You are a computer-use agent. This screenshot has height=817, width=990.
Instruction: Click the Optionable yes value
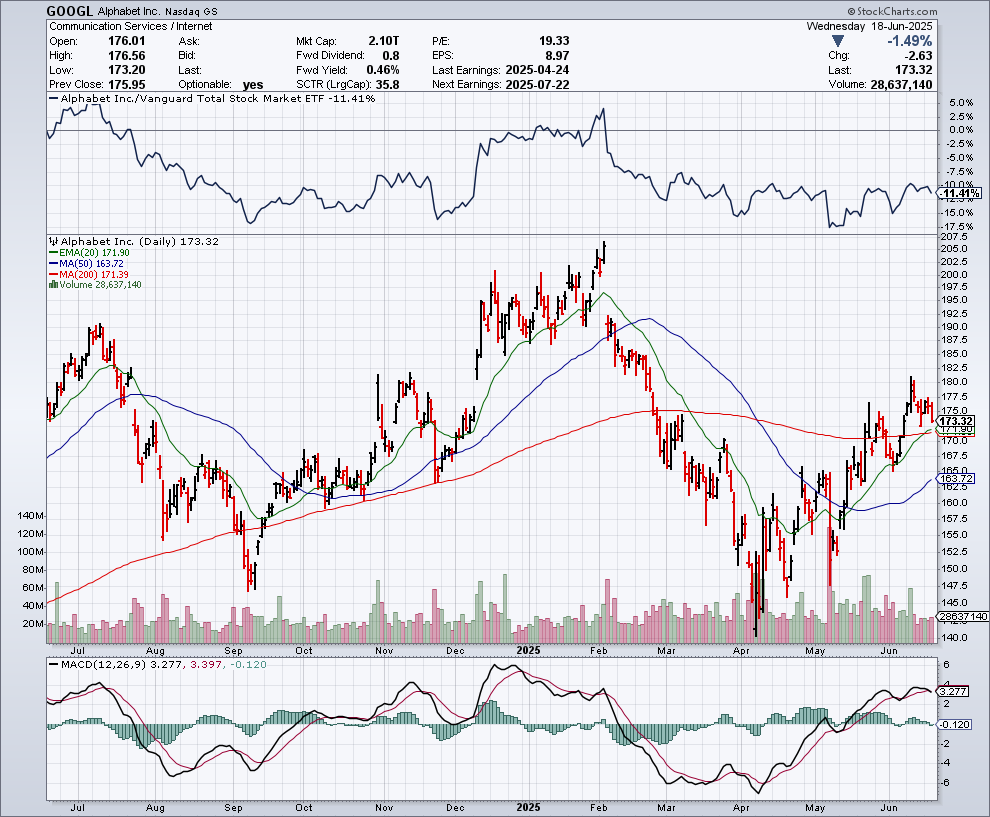coord(253,85)
